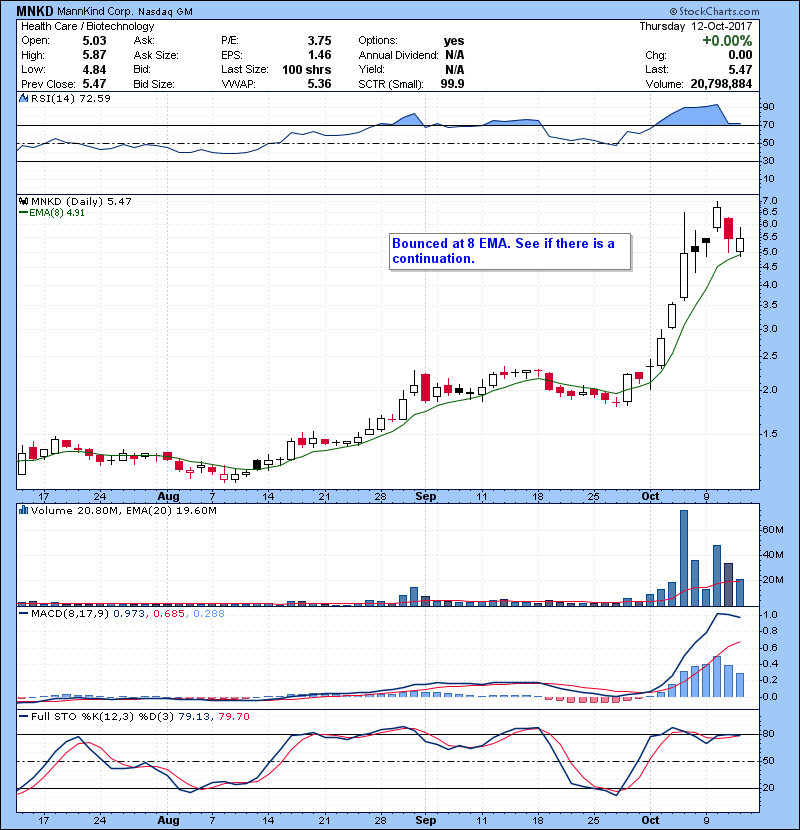The image size is (800, 830).
Task: Click the Last Size value 100 shrs
Action: tap(307, 69)
